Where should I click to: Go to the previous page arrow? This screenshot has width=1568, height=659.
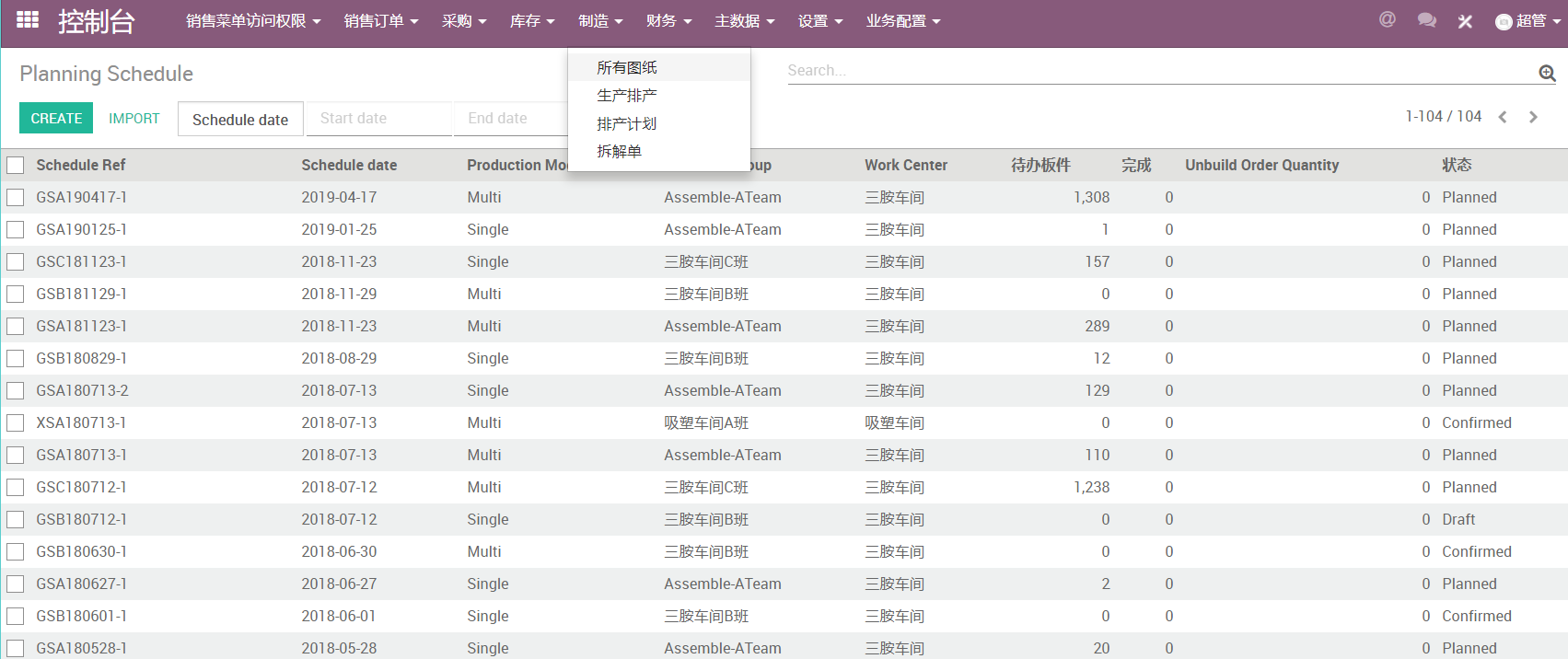coord(1503,117)
